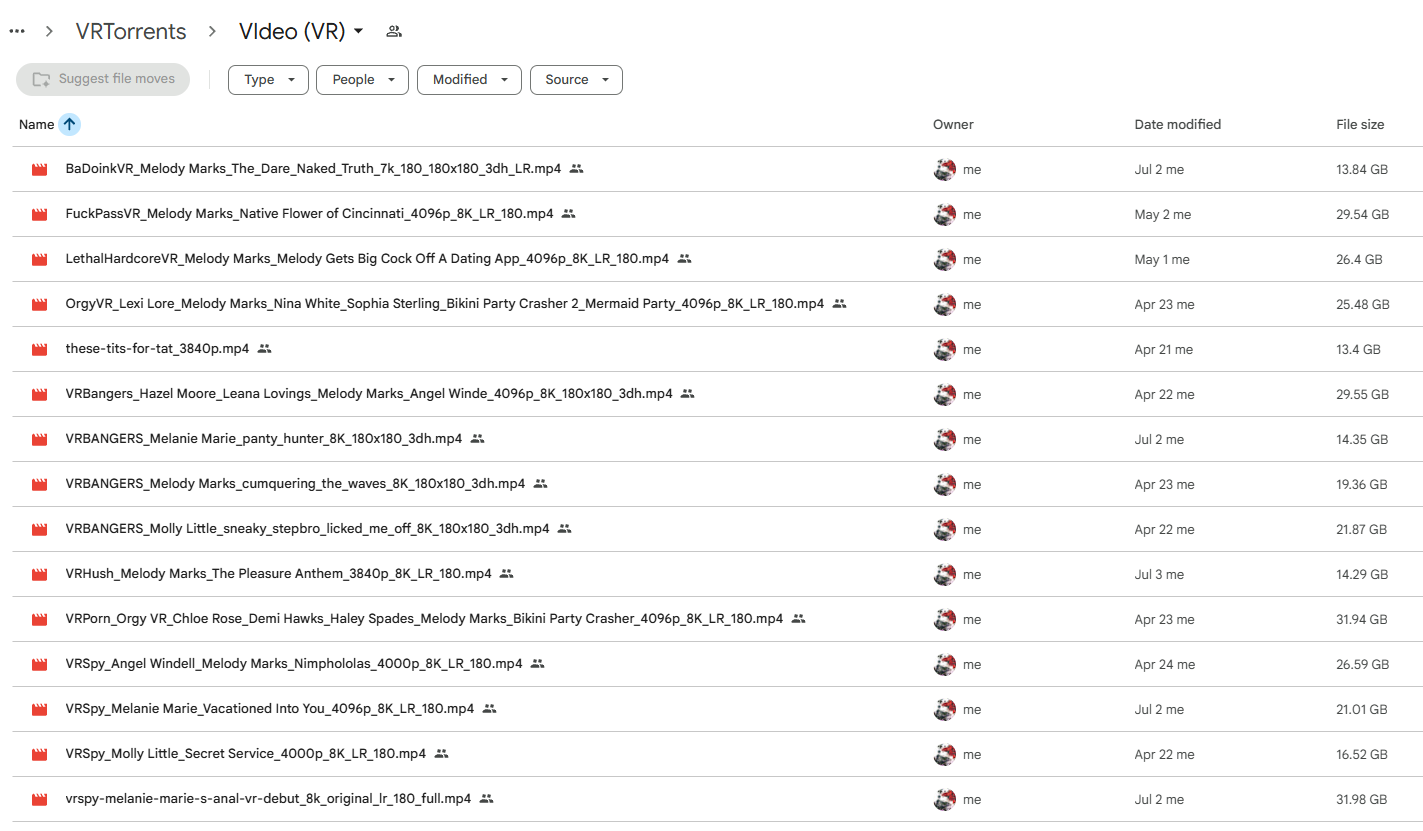This screenshot has height=831, width=1423.
Task: Select the VRPorn_Orgy VR_Chloe Rose file
Action: coord(424,619)
